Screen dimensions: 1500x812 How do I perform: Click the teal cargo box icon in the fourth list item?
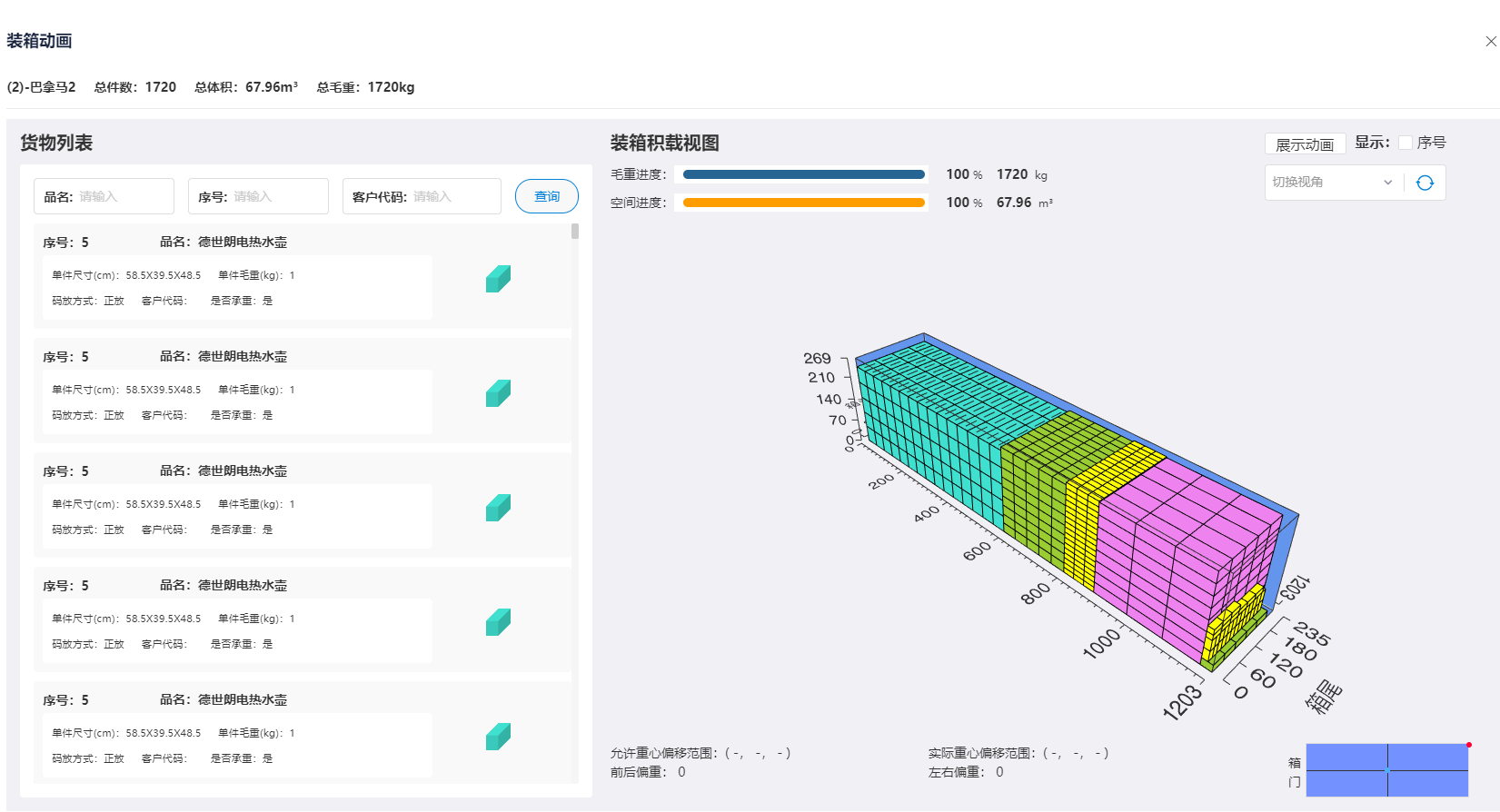[498, 622]
